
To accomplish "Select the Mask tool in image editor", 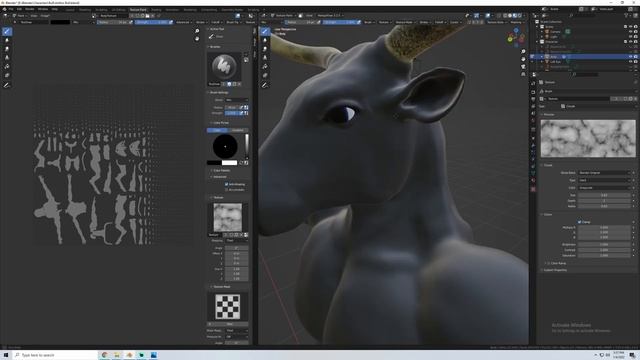I will pos(7,76).
